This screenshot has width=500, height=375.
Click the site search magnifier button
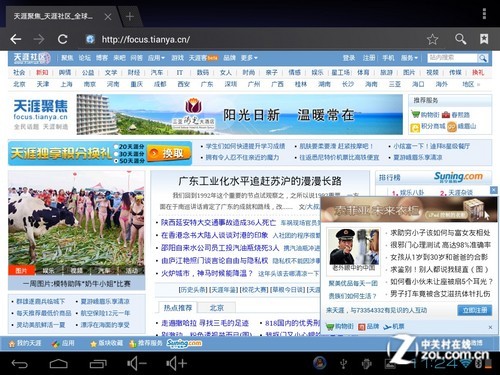482,58
